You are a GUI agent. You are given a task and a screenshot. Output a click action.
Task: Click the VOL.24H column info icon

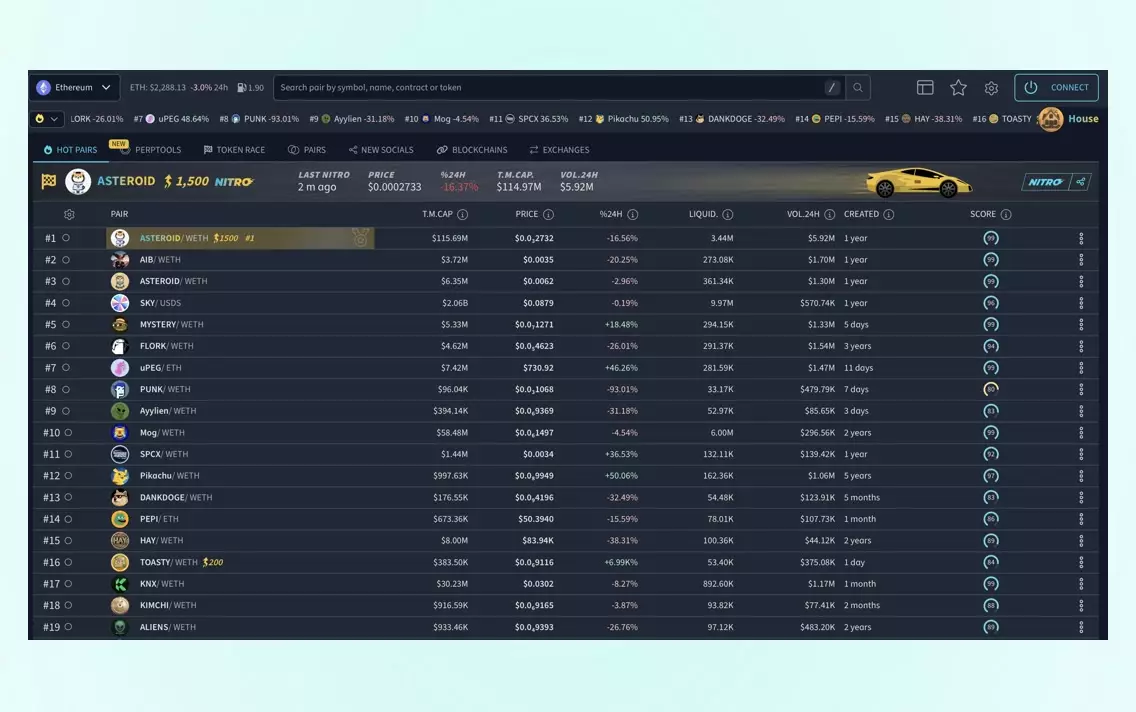(830, 214)
